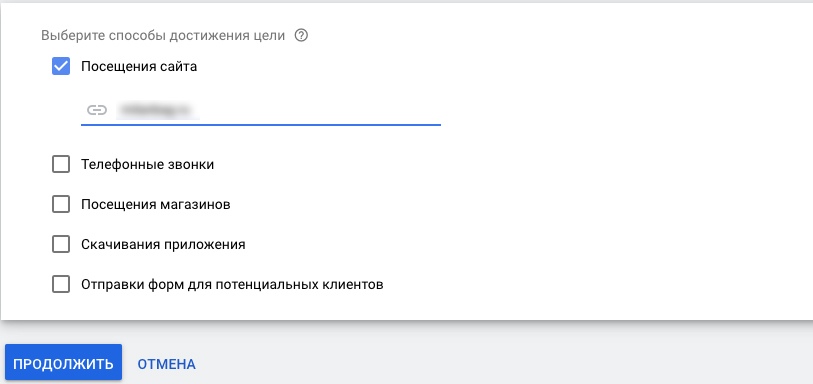Image resolution: width=813 pixels, height=384 pixels.
Task: Click the blue underline of the URL field
Action: (x=261, y=125)
